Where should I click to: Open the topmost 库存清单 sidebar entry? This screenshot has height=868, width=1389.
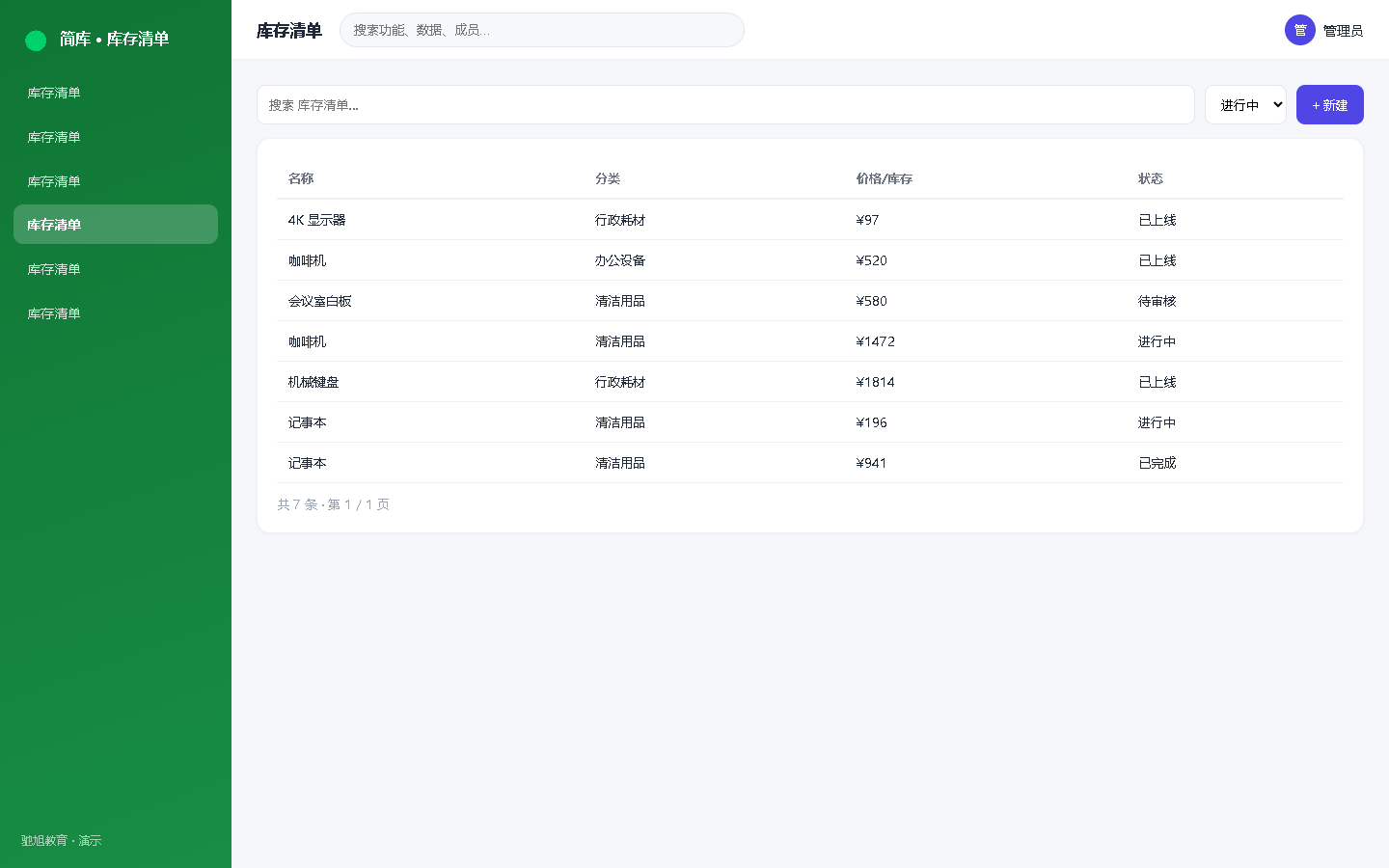click(x=116, y=93)
